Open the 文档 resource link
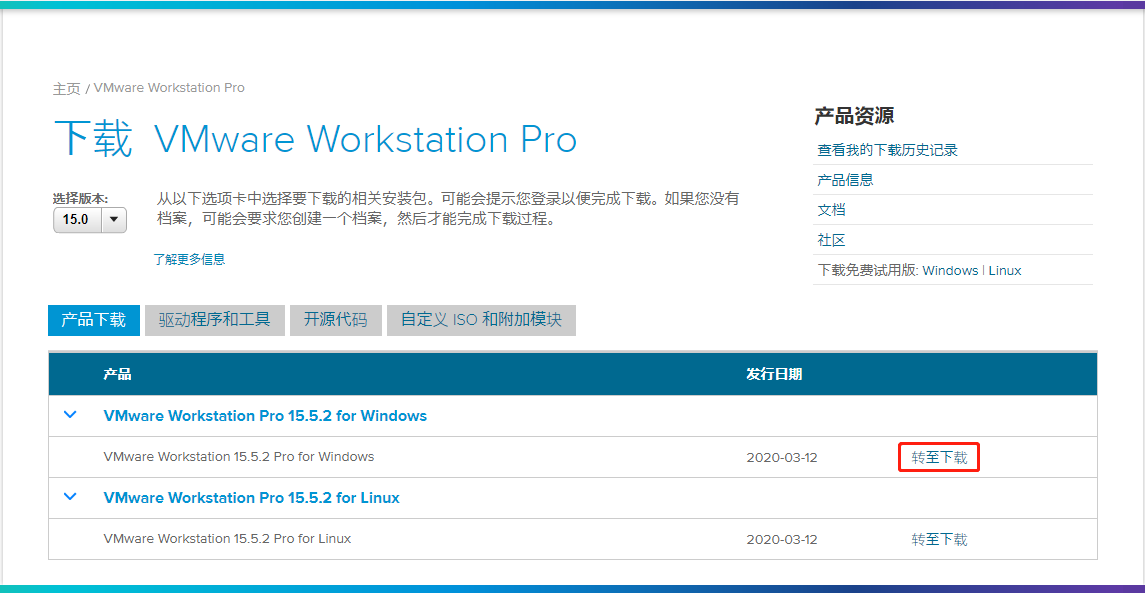Image resolution: width=1145 pixels, height=594 pixels. pos(831,210)
